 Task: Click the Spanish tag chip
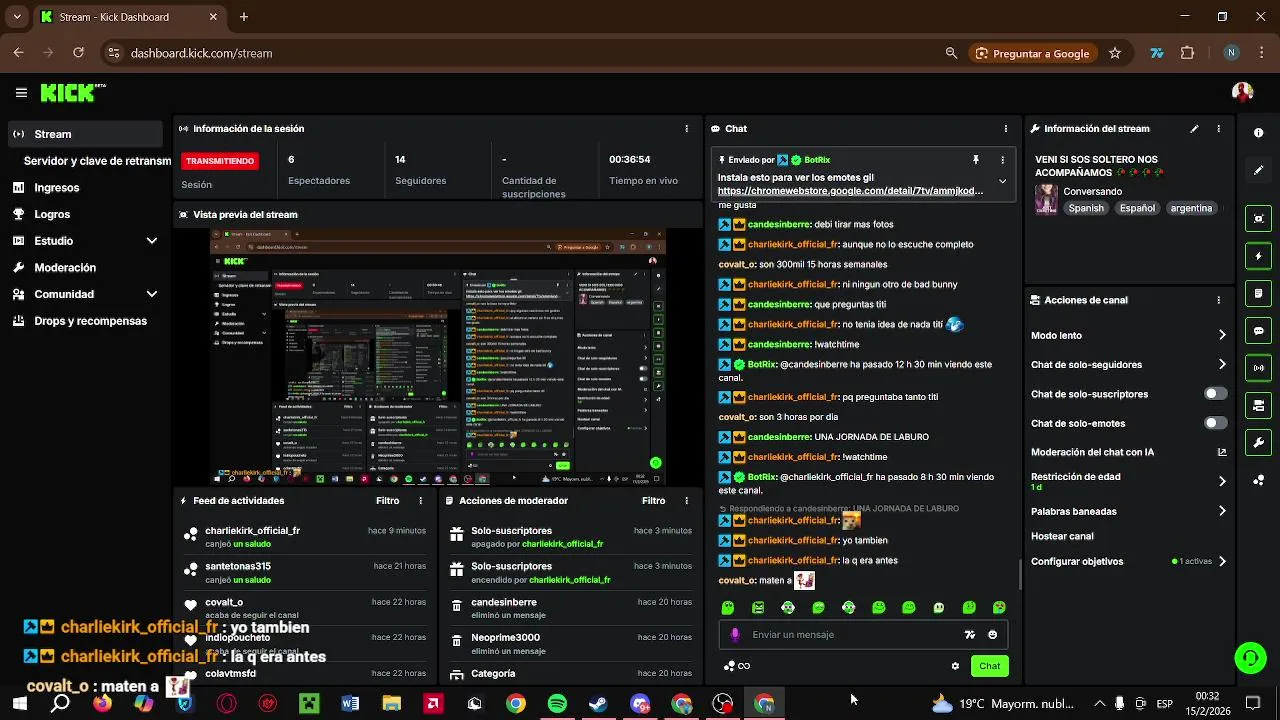[1086, 208]
